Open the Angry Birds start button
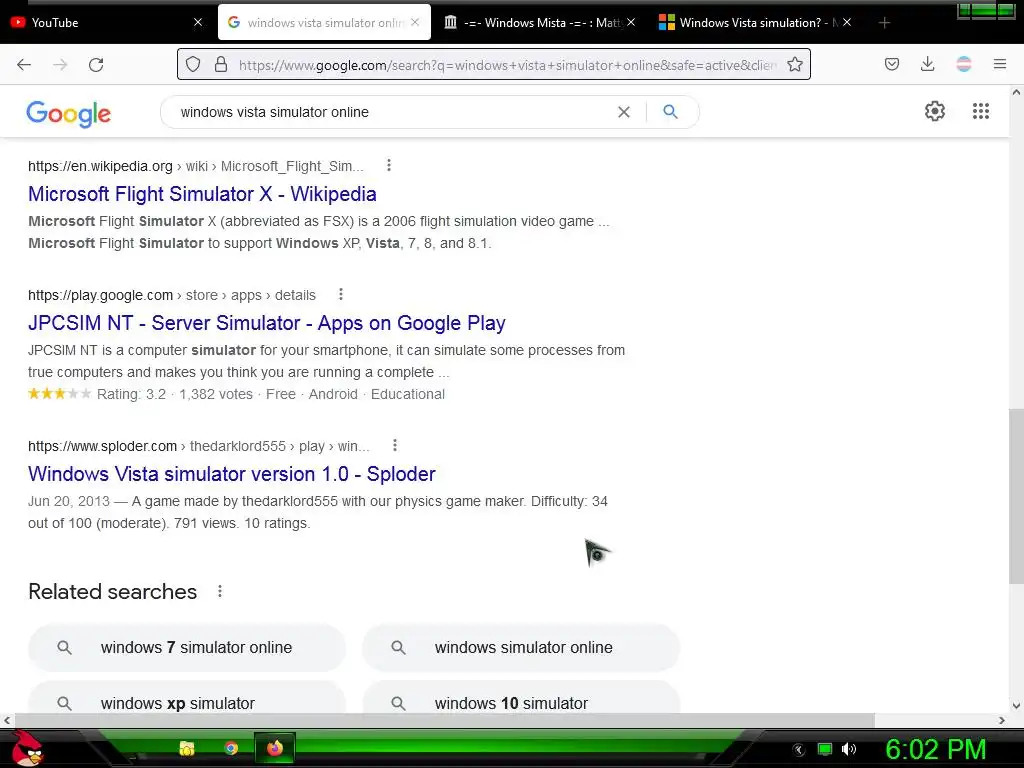Viewport: 1024px width, 768px height. coord(27,748)
